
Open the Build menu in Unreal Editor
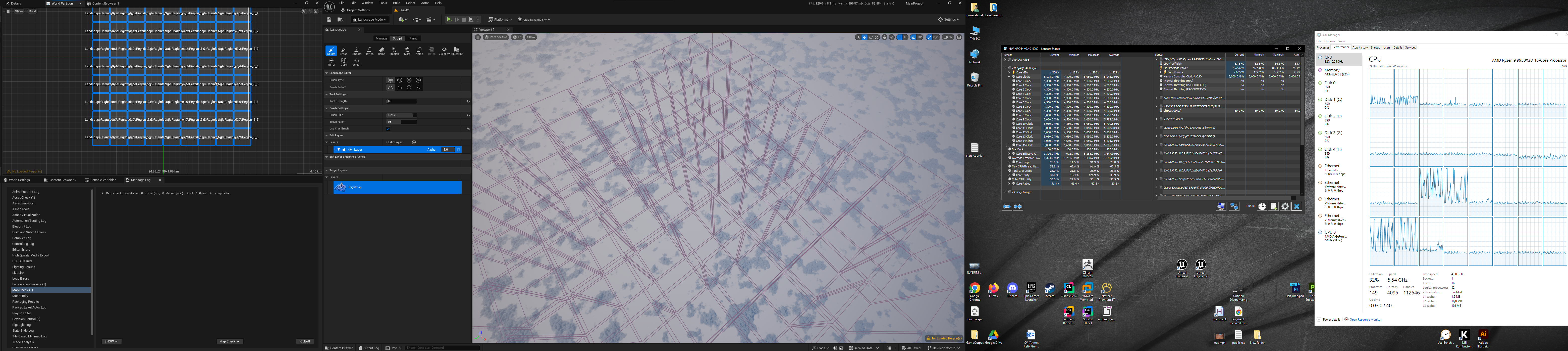[396, 3]
